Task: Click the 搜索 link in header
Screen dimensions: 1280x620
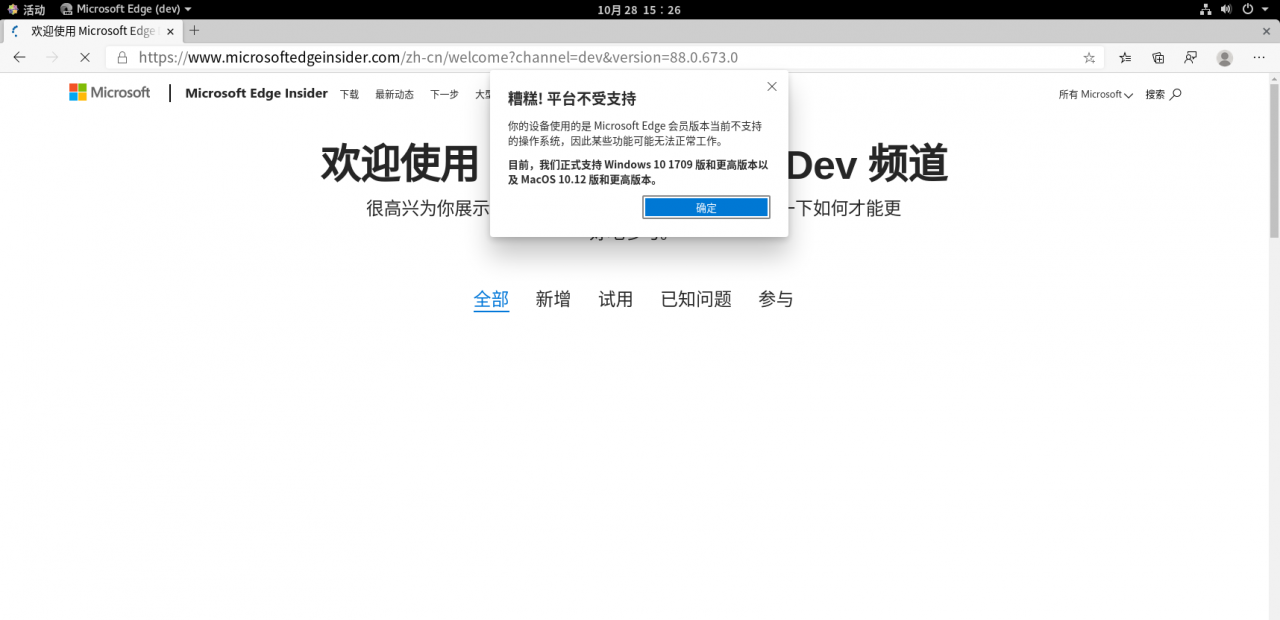Action: tap(1163, 95)
